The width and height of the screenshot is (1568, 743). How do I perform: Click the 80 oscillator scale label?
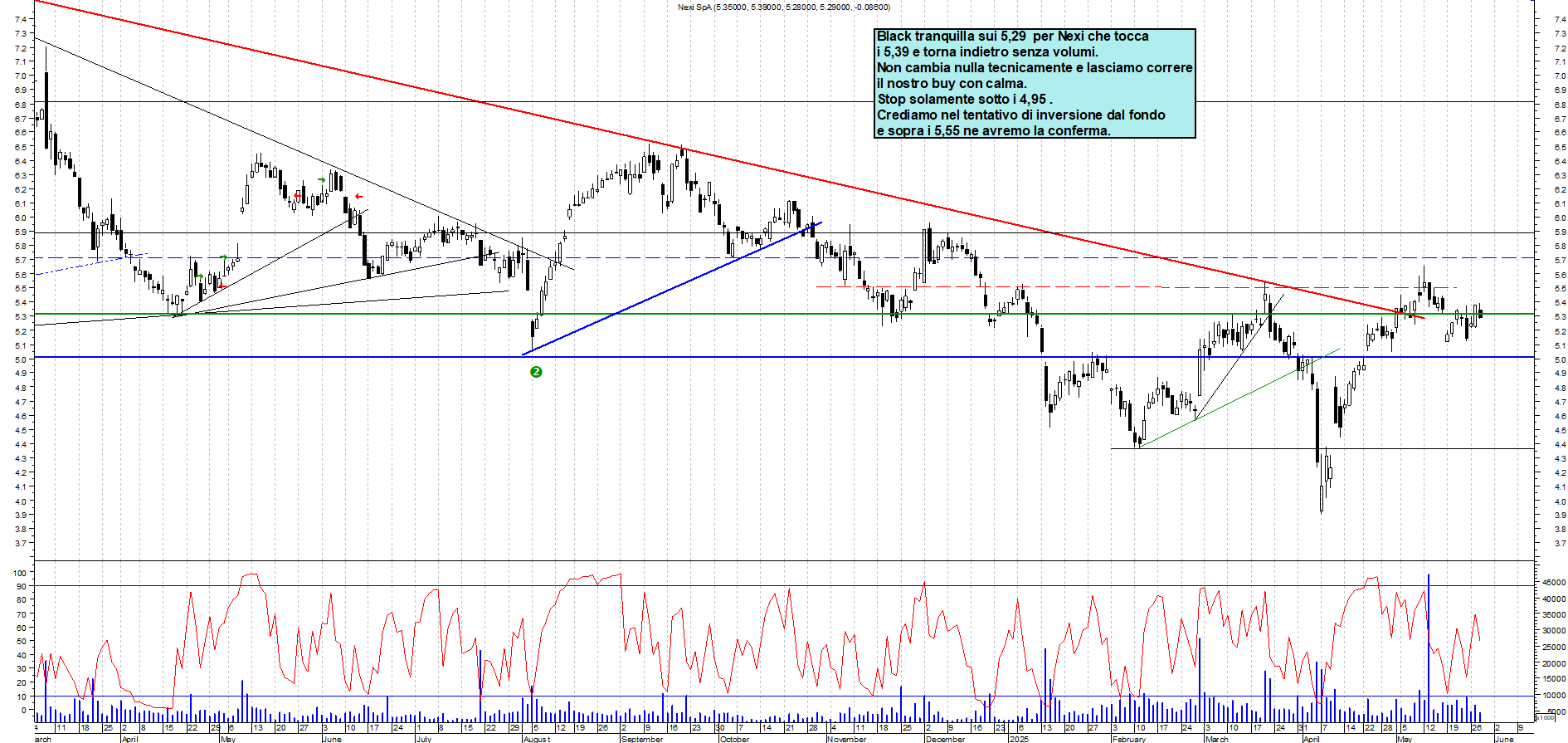pos(22,601)
